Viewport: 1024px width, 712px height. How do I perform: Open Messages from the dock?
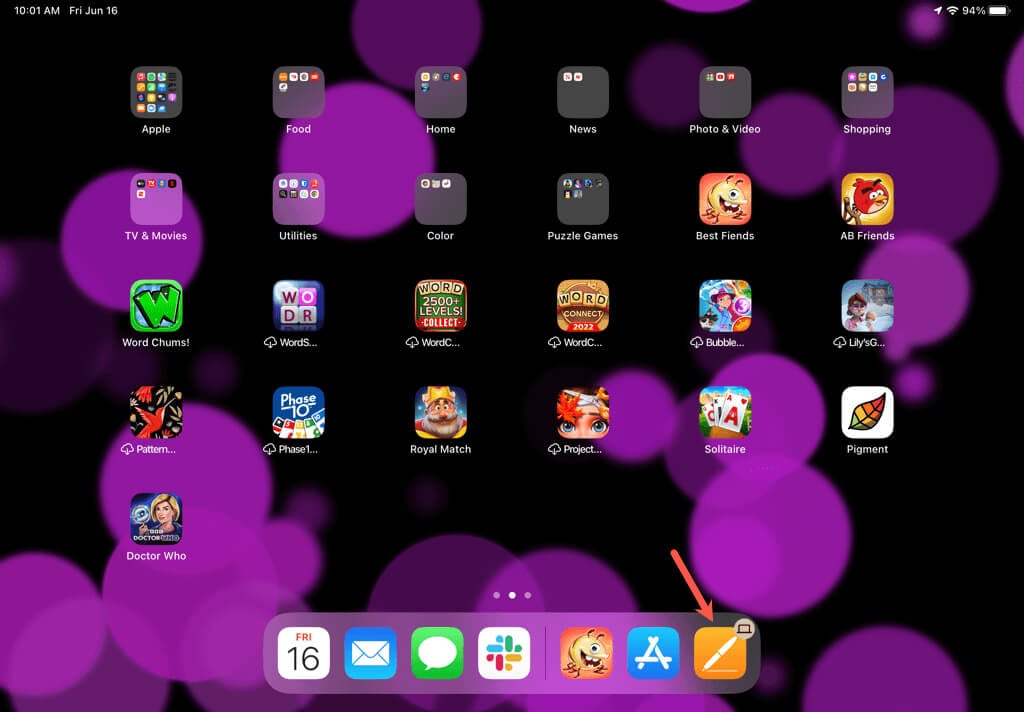(437, 653)
